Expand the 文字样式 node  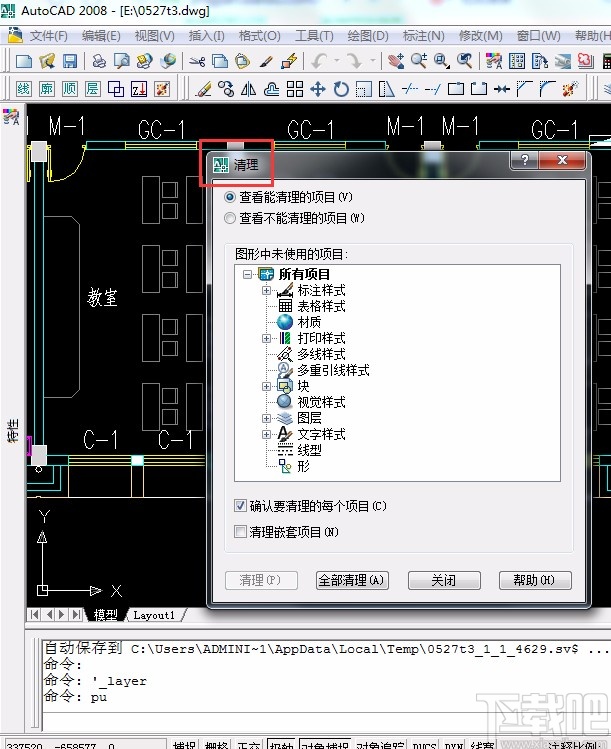point(267,434)
